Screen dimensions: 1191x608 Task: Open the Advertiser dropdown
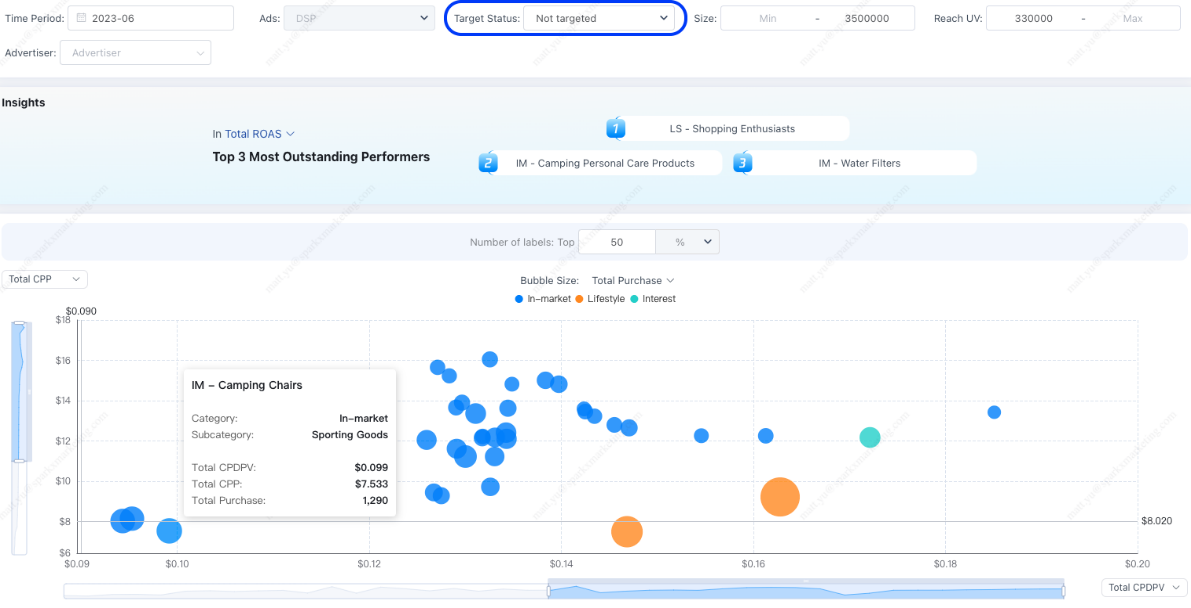coord(135,53)
